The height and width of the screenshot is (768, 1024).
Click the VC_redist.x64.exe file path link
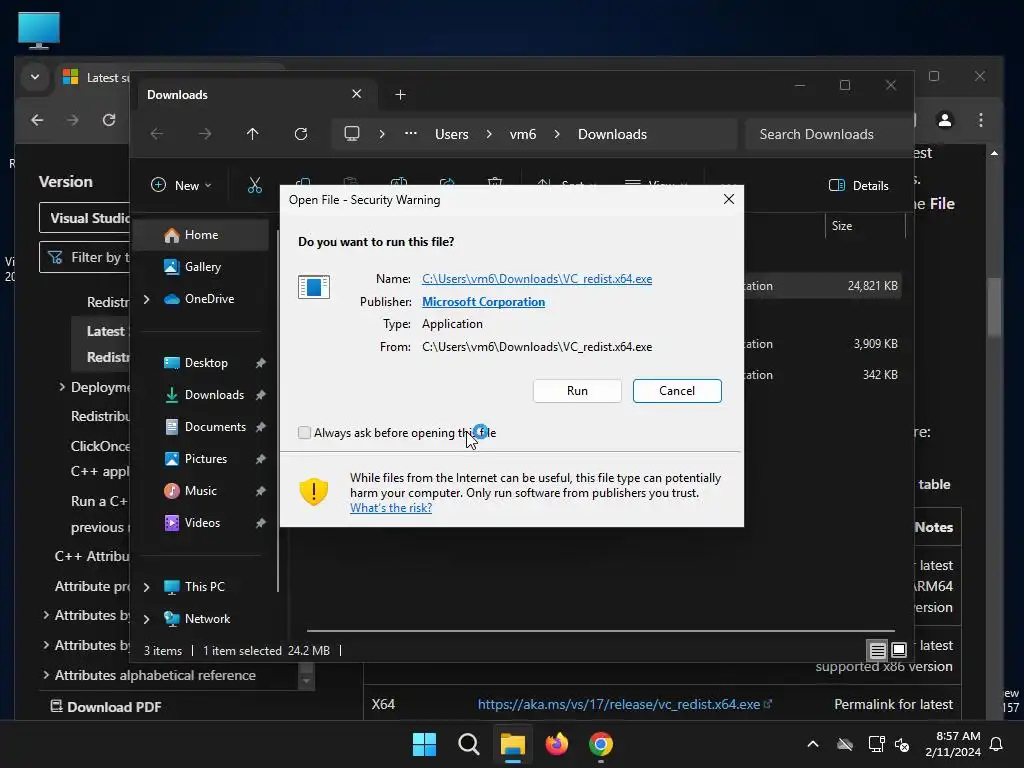click(537, 279)
